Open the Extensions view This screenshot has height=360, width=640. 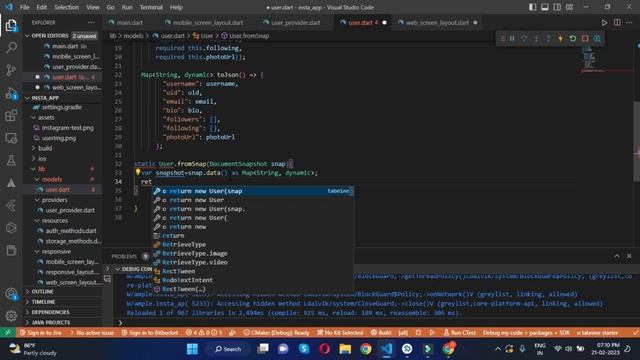[11, 116]
